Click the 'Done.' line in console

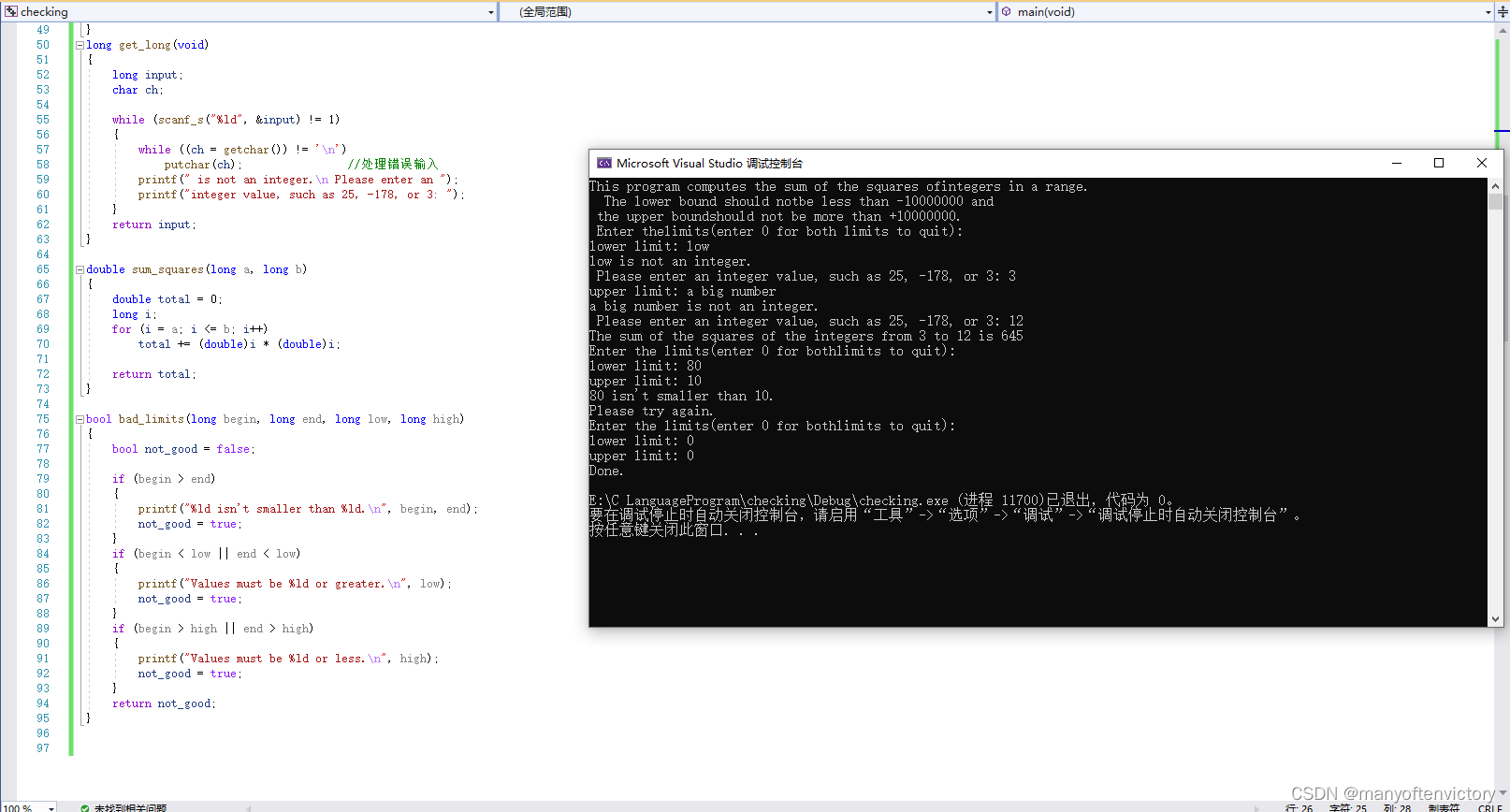(x=606, y=471)
